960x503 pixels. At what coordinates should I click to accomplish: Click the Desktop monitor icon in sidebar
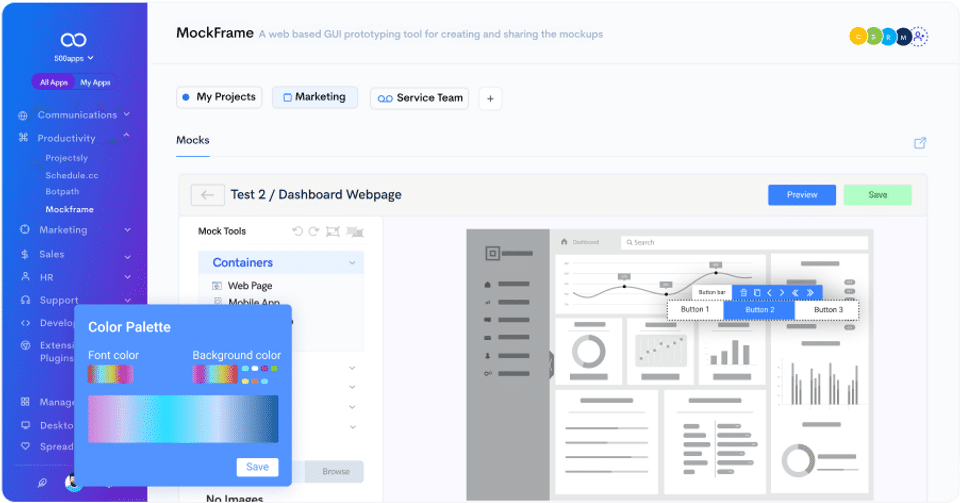click(25, 425)
